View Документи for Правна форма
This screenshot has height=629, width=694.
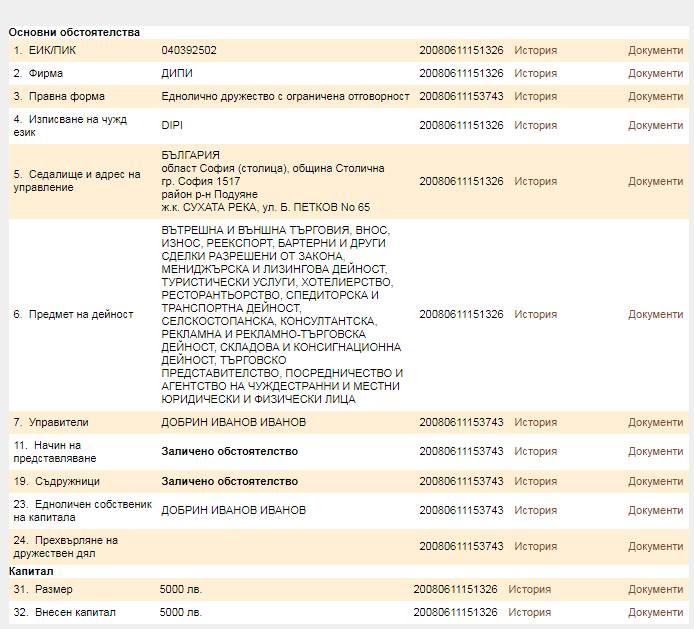click(655, 96)
